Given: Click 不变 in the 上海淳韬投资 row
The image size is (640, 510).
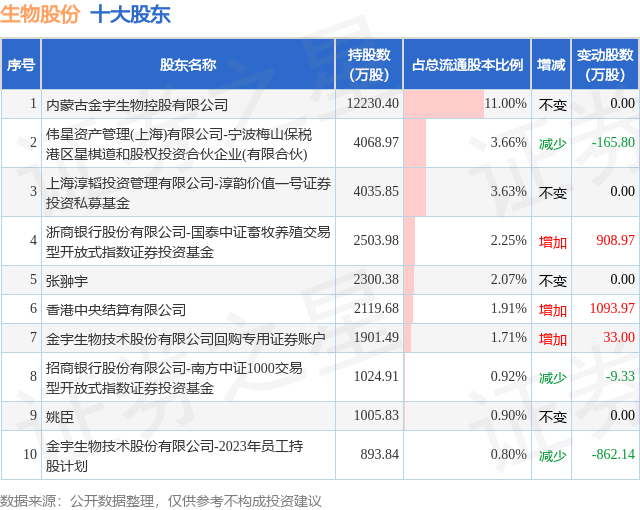Looking at the screenshot, I should click(x=553, y=193).
